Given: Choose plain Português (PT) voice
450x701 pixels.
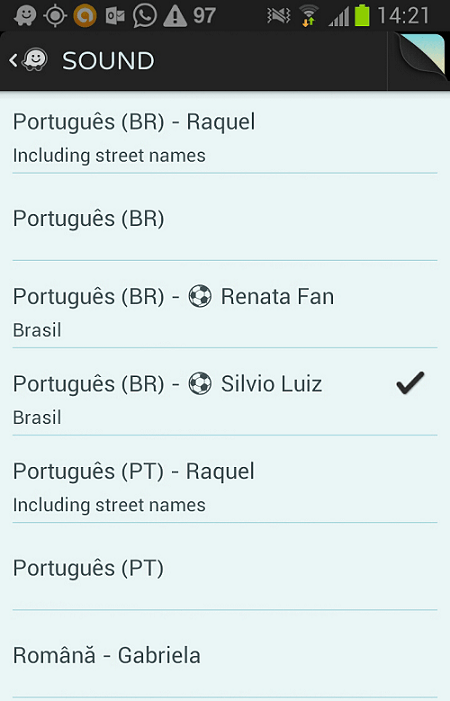Looking at the screenshot, I should click(x=225, y=567).
